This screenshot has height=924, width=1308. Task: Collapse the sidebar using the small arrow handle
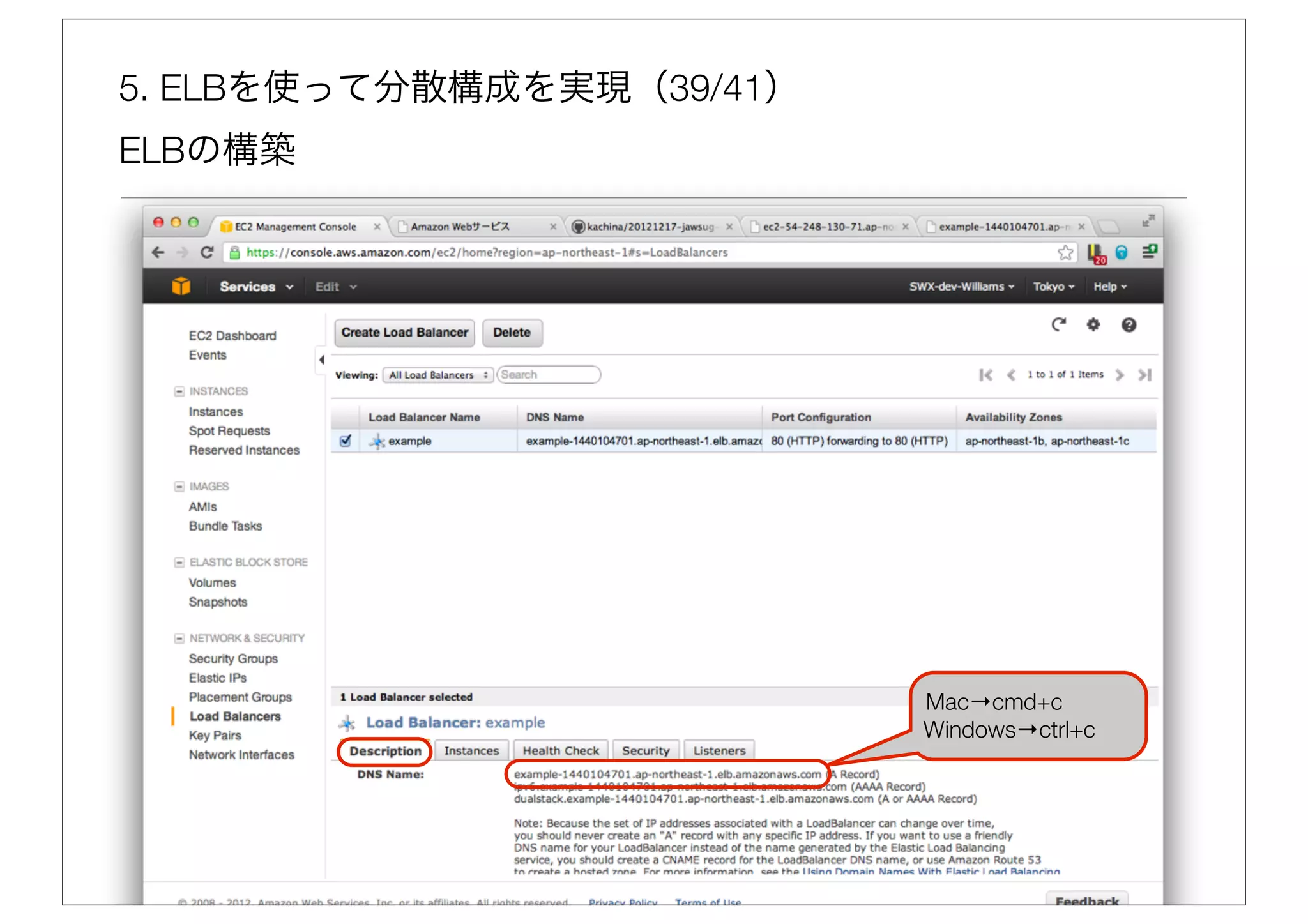click(321, 360)
